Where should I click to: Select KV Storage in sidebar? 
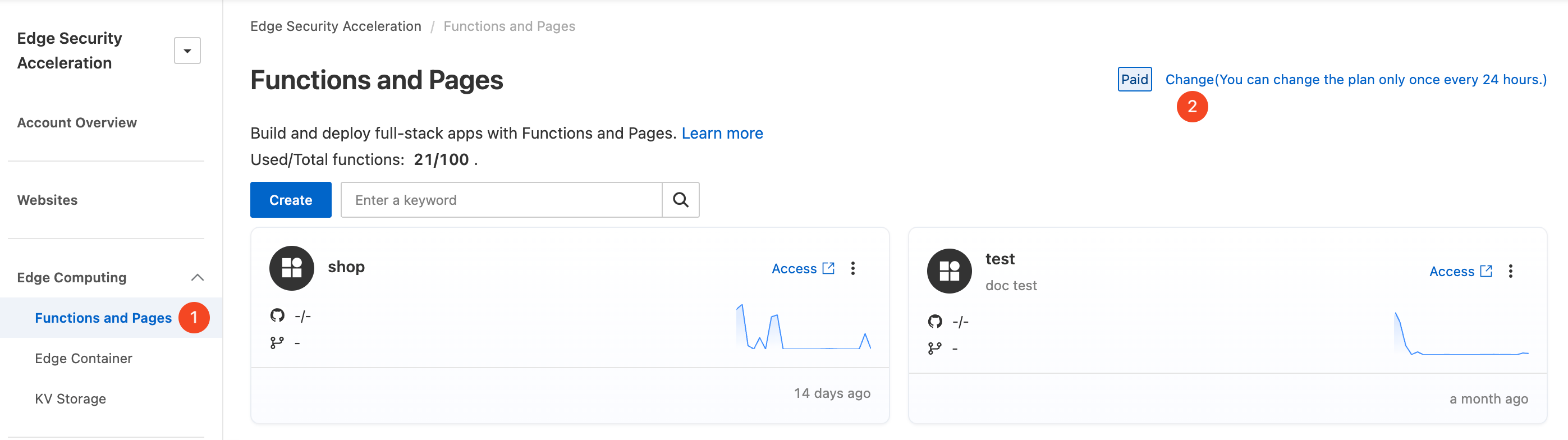(x=71, y=398)
